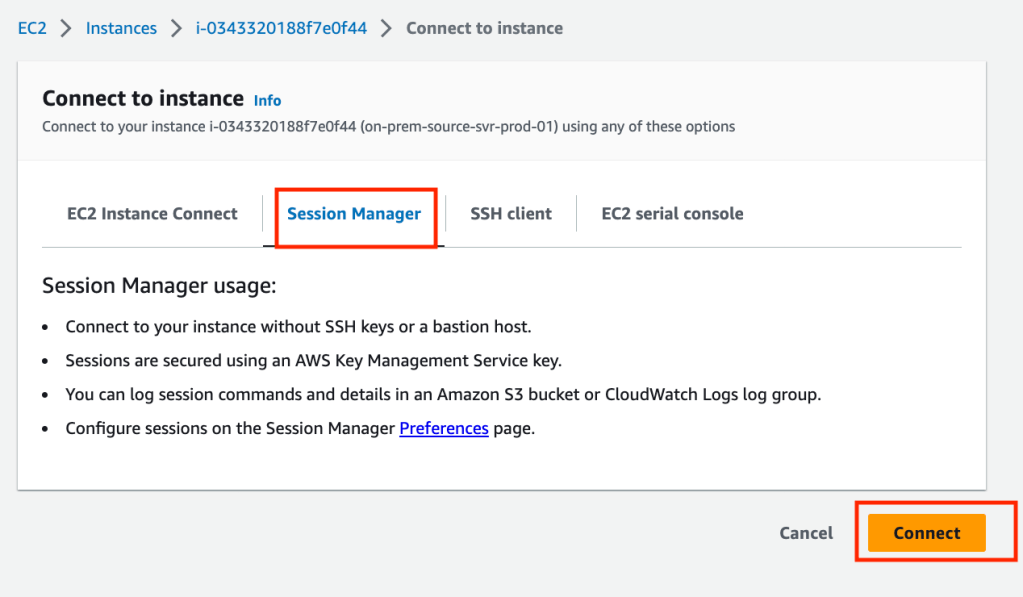Switch to EC2 Instance Connect tab

(x=152, y=213)
